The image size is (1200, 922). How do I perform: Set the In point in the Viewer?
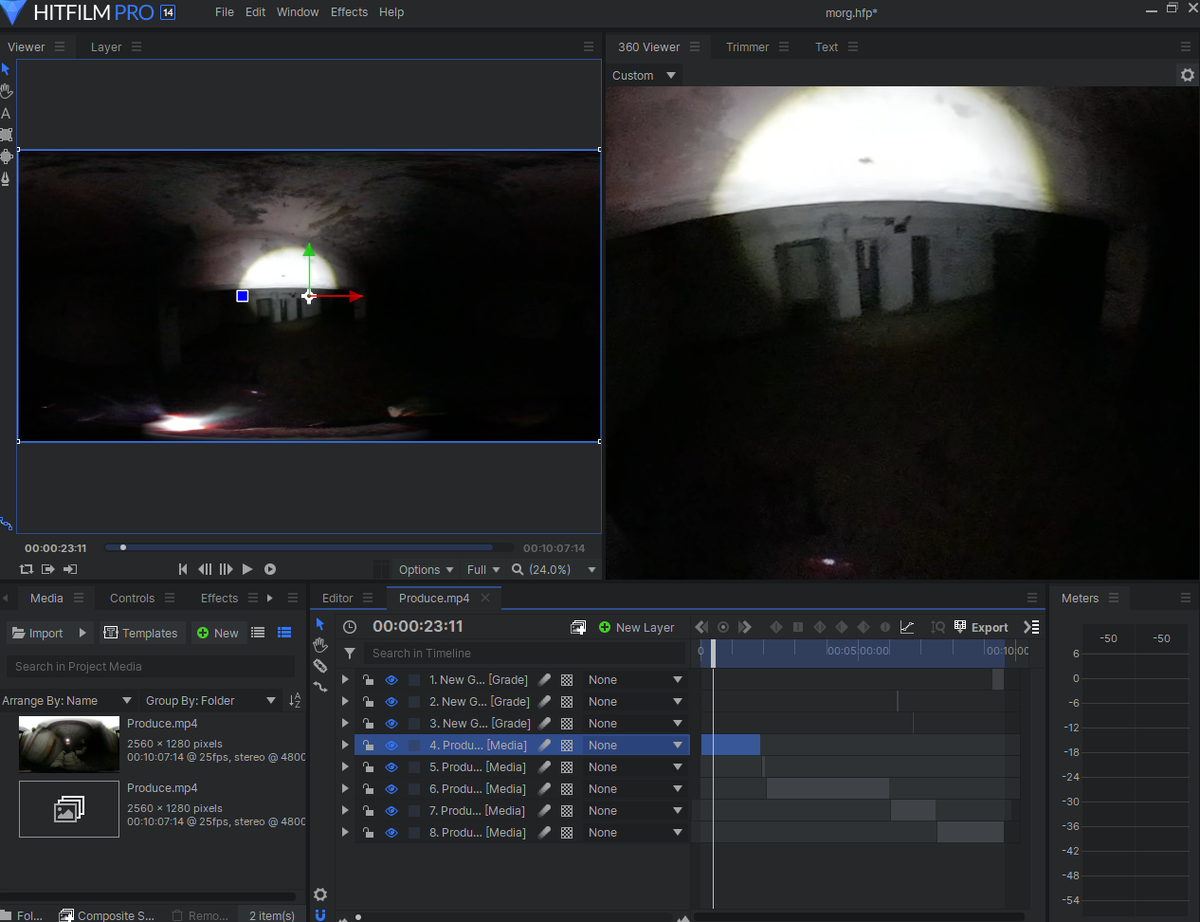pyautogui.click(x=48, y=569)
